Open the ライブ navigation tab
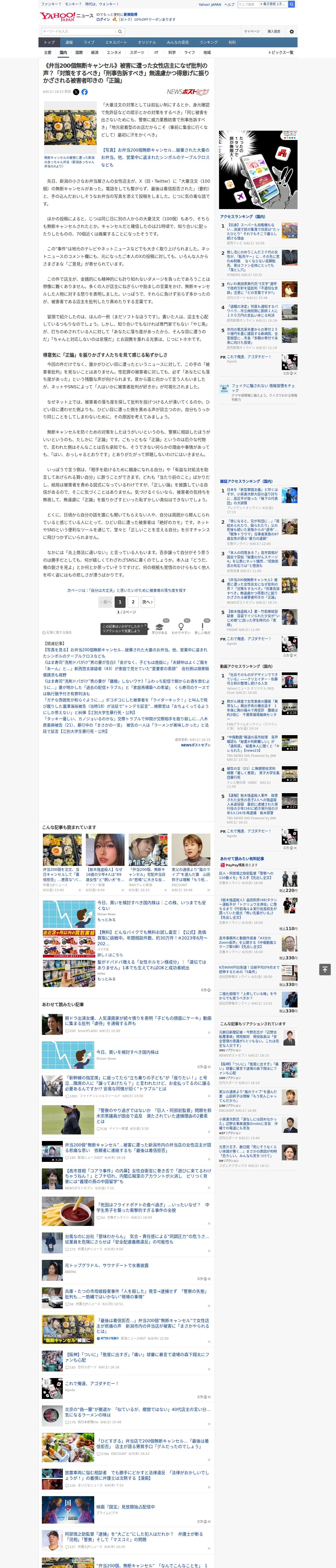336x1568 pixels. (x=89, y=43)
